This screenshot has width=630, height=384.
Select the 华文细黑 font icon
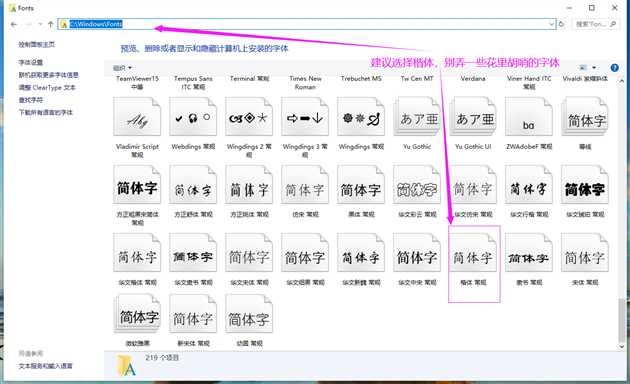point(305,253)
